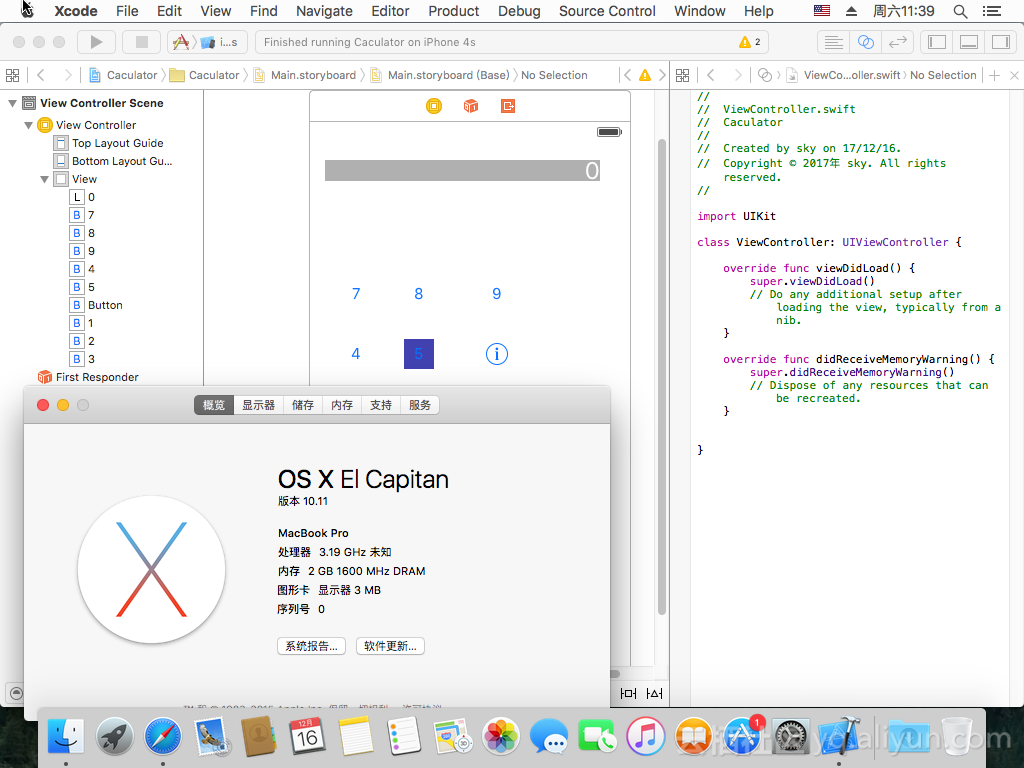Screen dimensions: 1024x768
Task: Open iTunes from the Dock
Action: point(646,736)
